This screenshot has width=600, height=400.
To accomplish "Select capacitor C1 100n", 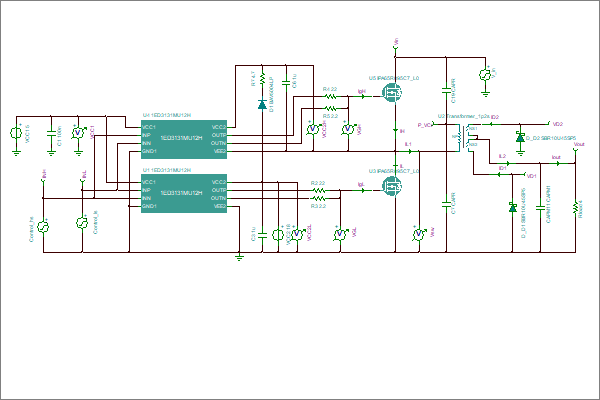I will pyautogui.click(x=51, y=133).
